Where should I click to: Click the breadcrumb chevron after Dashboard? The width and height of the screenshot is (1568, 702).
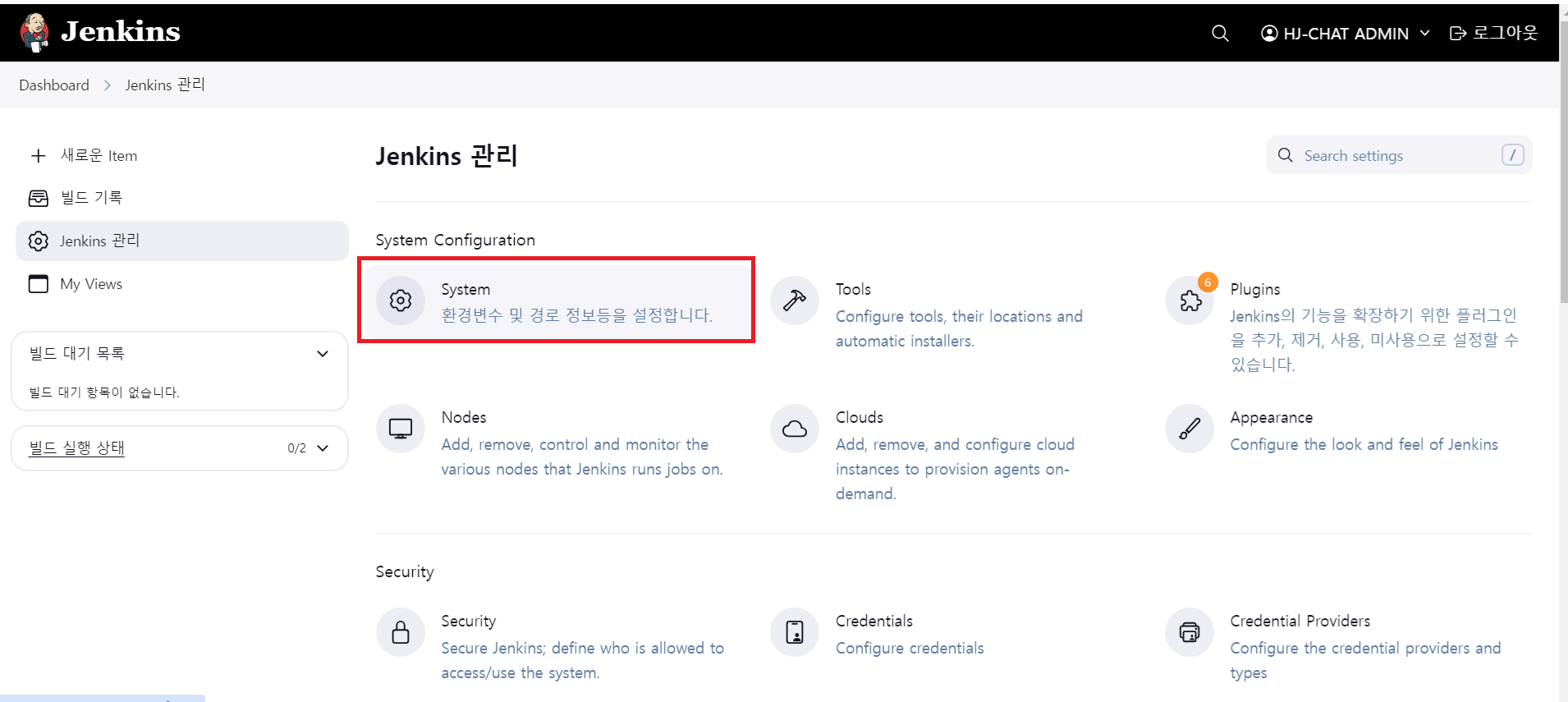108,85
